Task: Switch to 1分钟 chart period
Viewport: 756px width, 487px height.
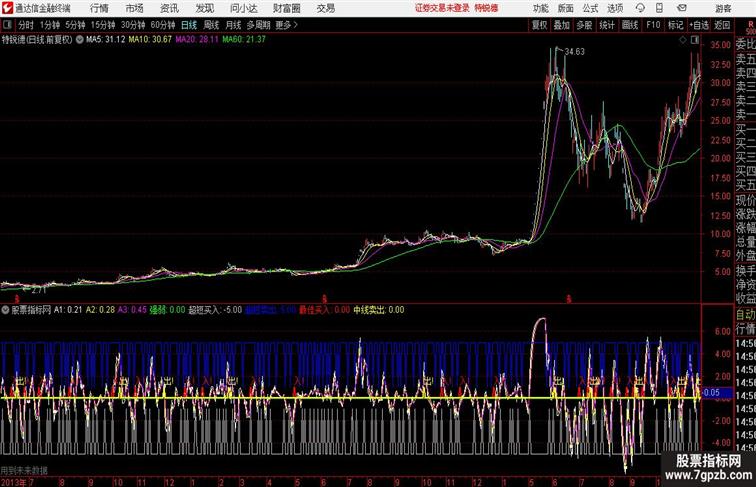Action: tap(50, 25)
